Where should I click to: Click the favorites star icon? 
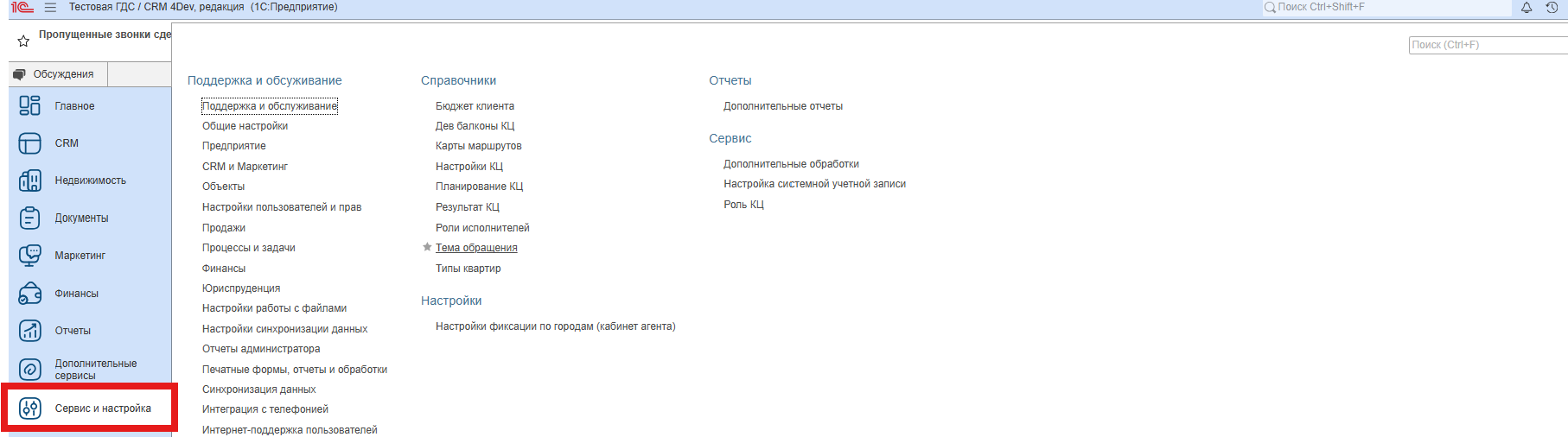23,41
